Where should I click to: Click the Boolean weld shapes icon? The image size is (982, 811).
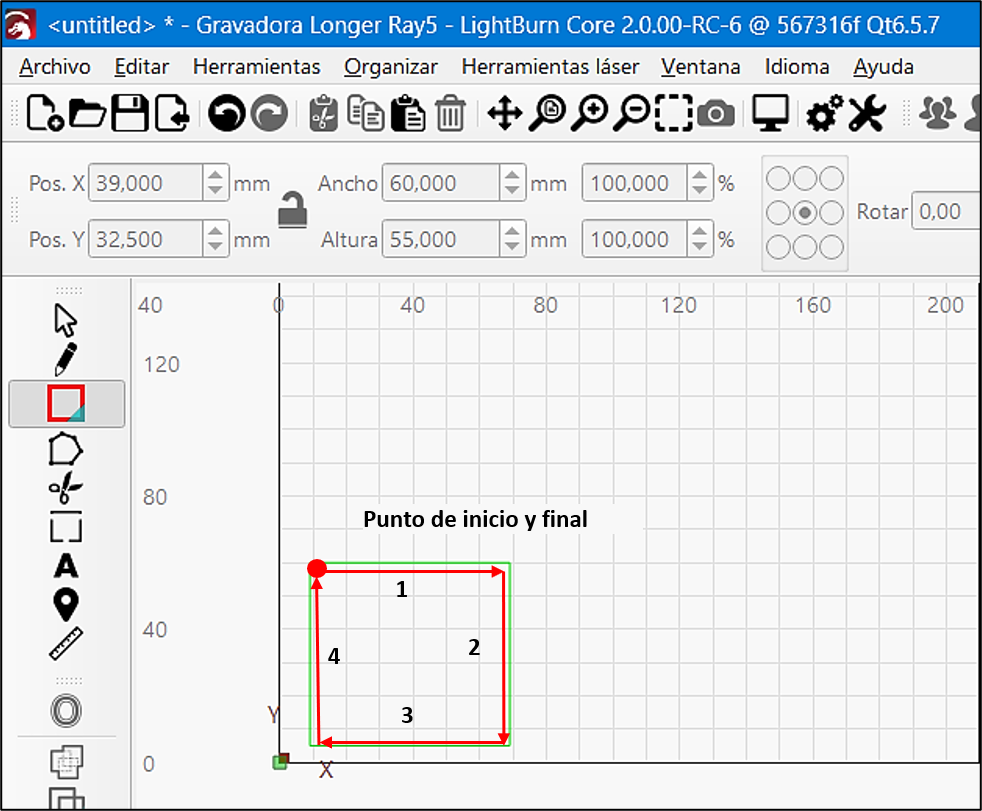66,762
